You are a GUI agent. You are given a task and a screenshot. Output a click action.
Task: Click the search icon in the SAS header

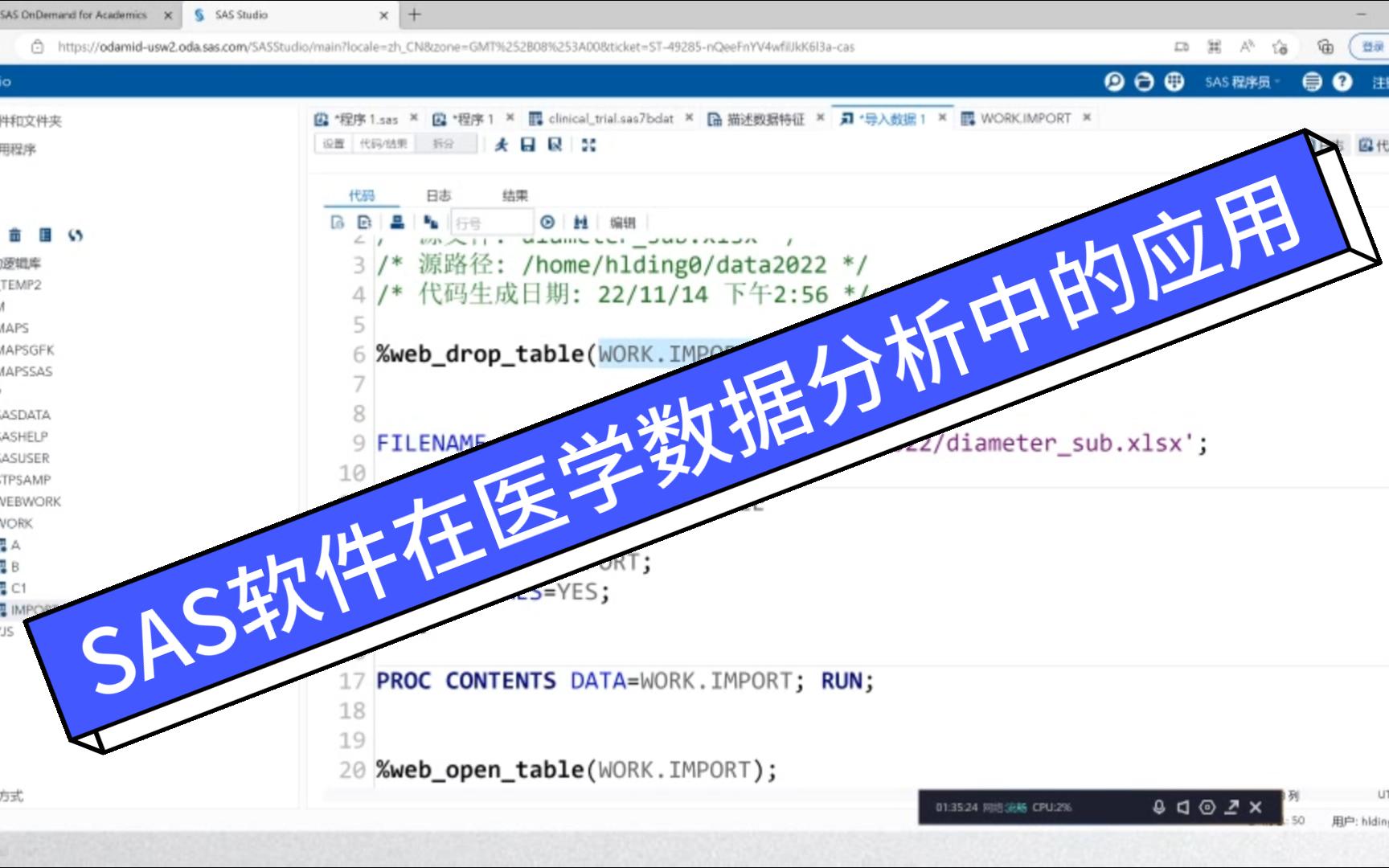pos(1114,81)
